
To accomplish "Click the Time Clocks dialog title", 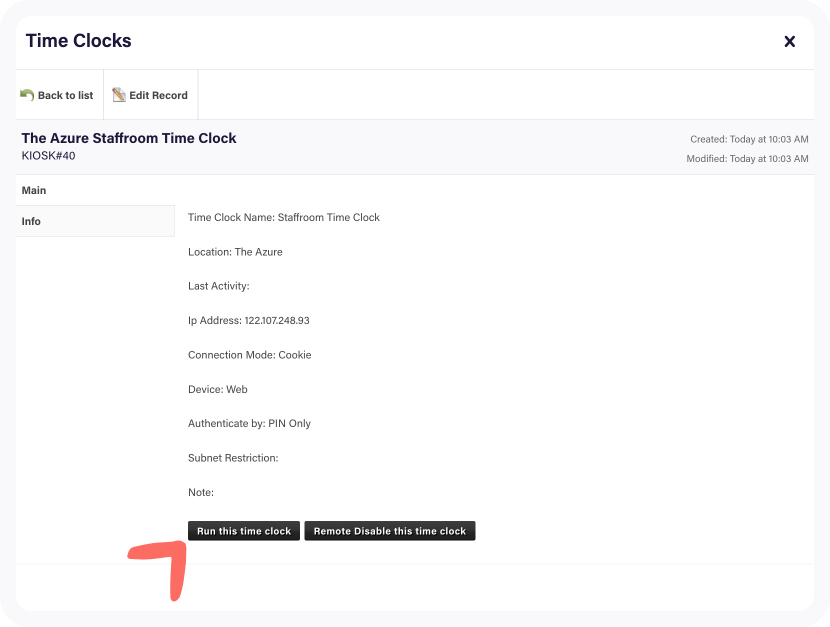I will pos(78,41).
